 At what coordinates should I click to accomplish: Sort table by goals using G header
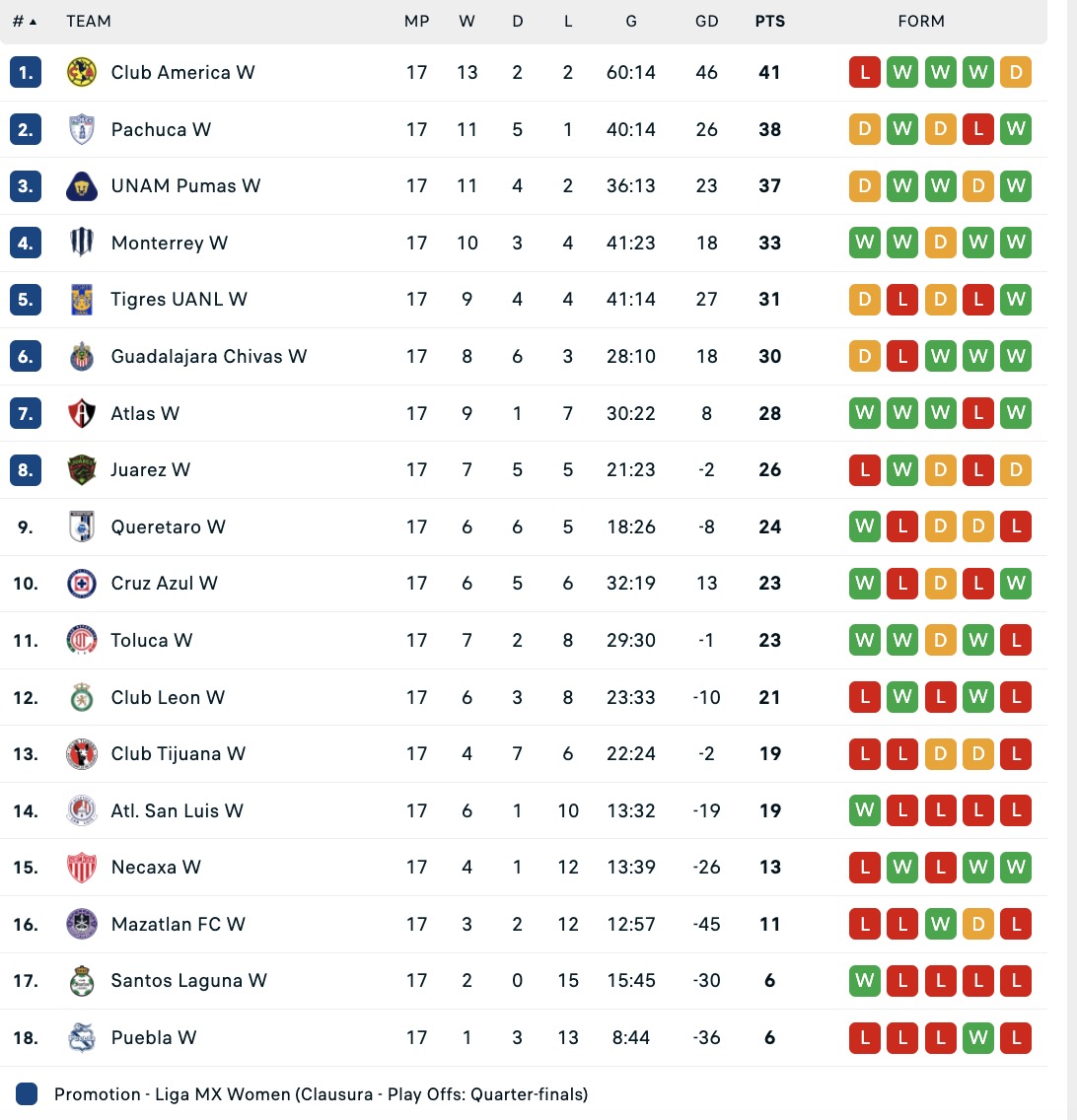[x=630, y=20]
